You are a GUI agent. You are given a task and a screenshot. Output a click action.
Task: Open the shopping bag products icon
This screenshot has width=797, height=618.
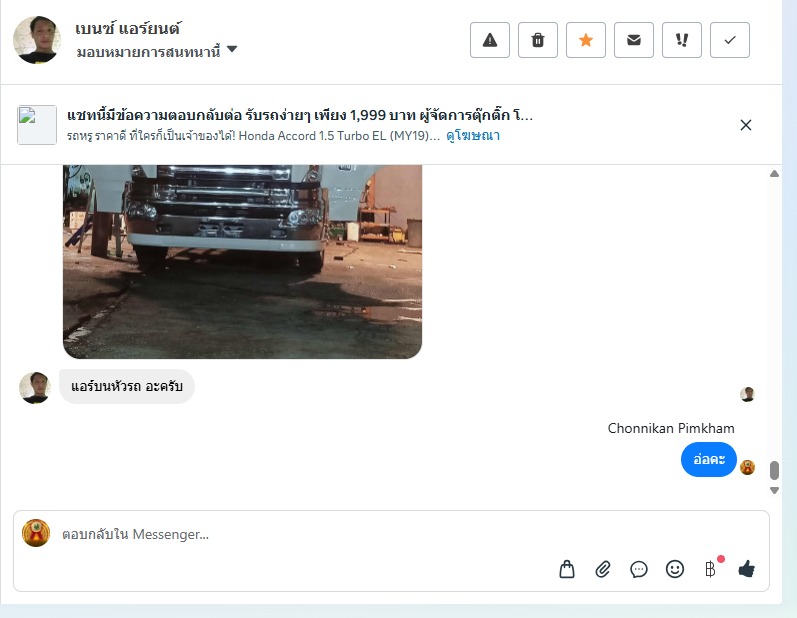pos(567,569)
